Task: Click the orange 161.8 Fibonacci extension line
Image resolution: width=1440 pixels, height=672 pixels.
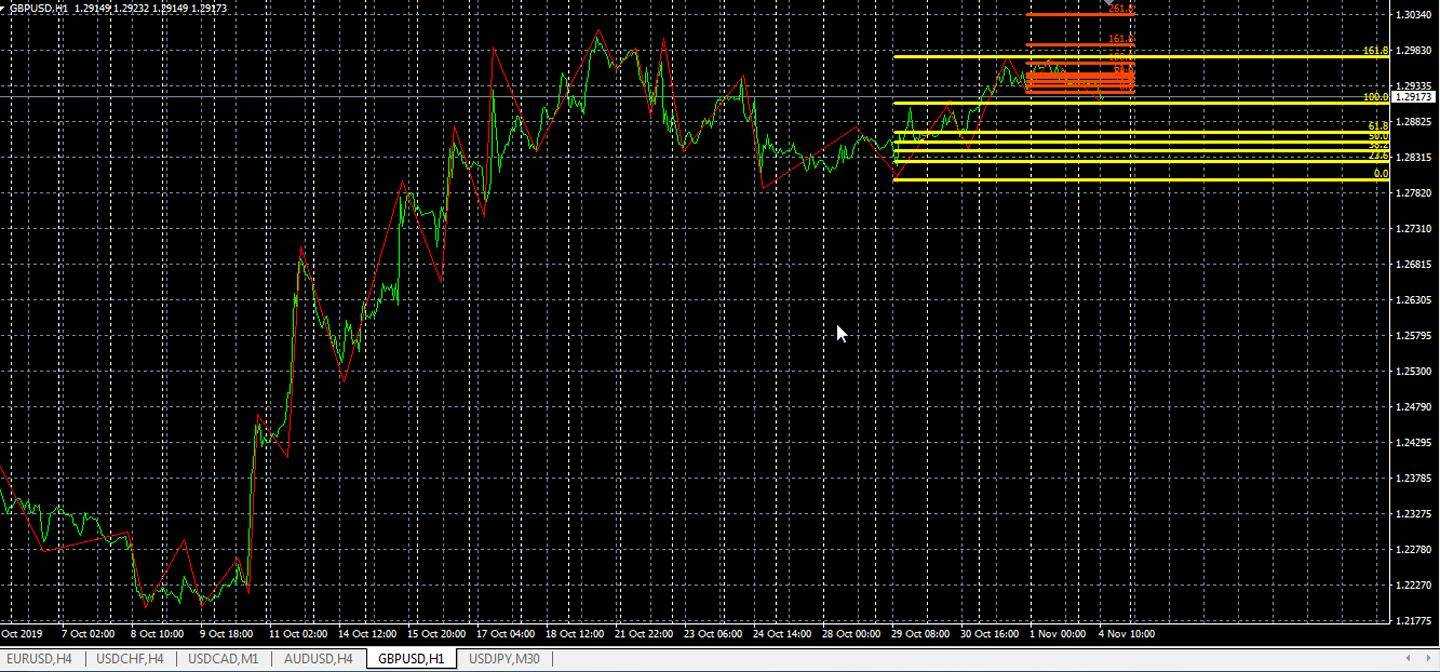Action: click(1070, 45)
